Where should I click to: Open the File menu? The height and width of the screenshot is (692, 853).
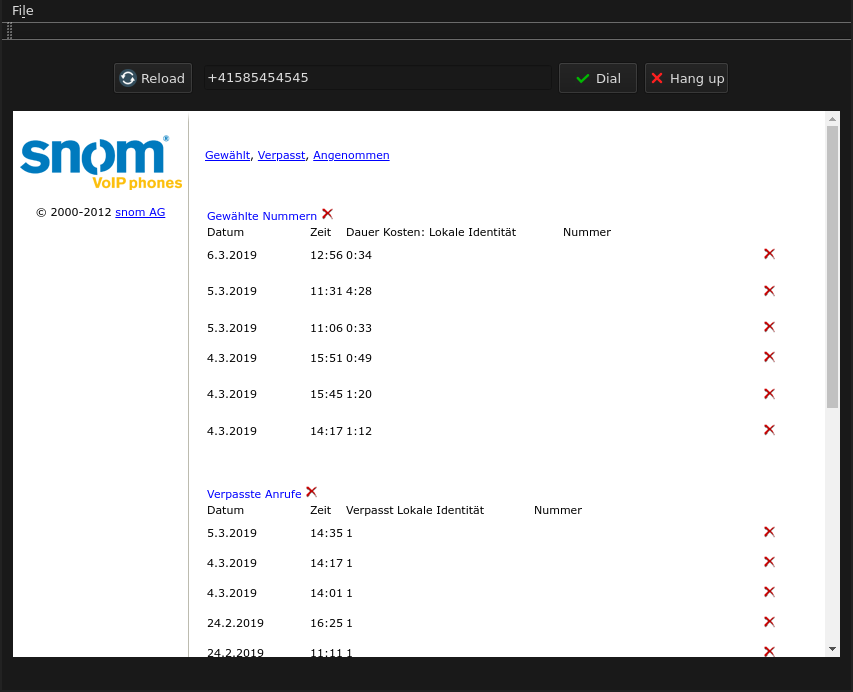click(x=22, y=10)
